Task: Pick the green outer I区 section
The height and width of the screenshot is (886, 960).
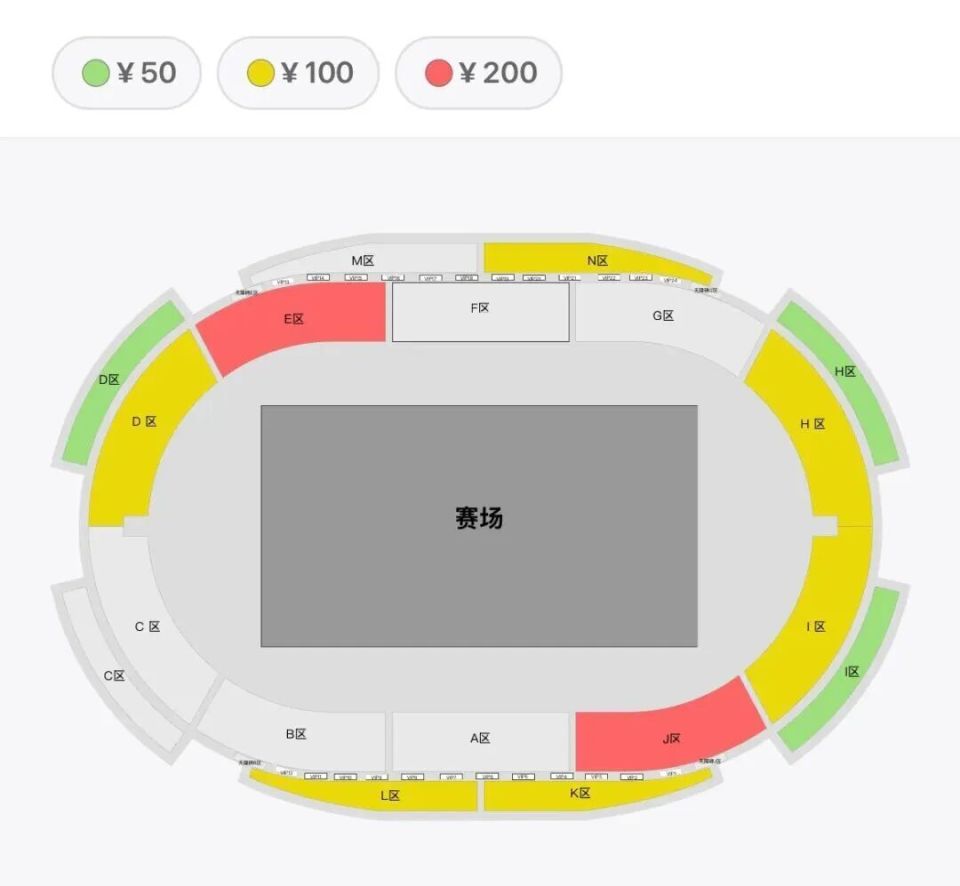Action: (x=852, y=670)
